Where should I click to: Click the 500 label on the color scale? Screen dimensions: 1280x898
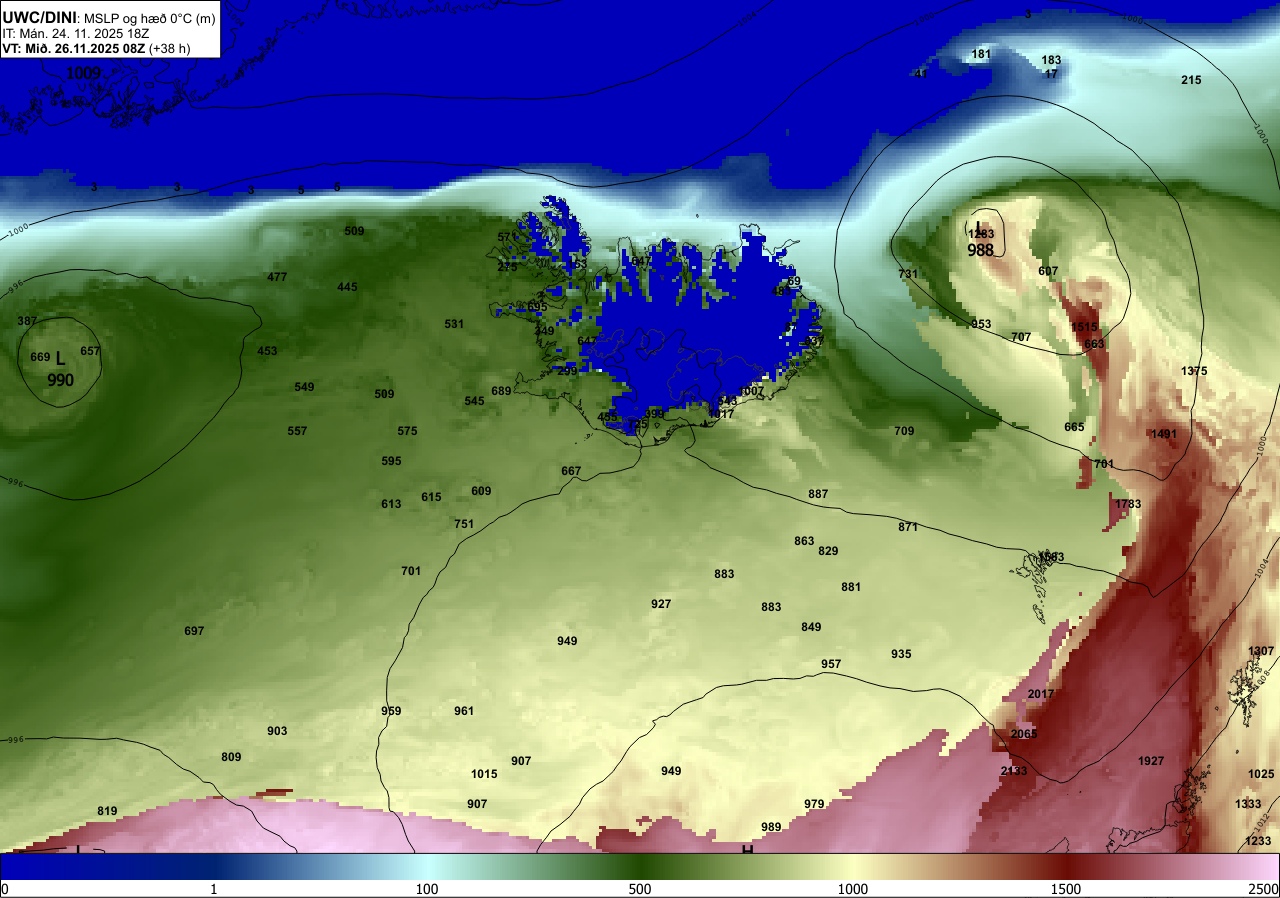640,889
